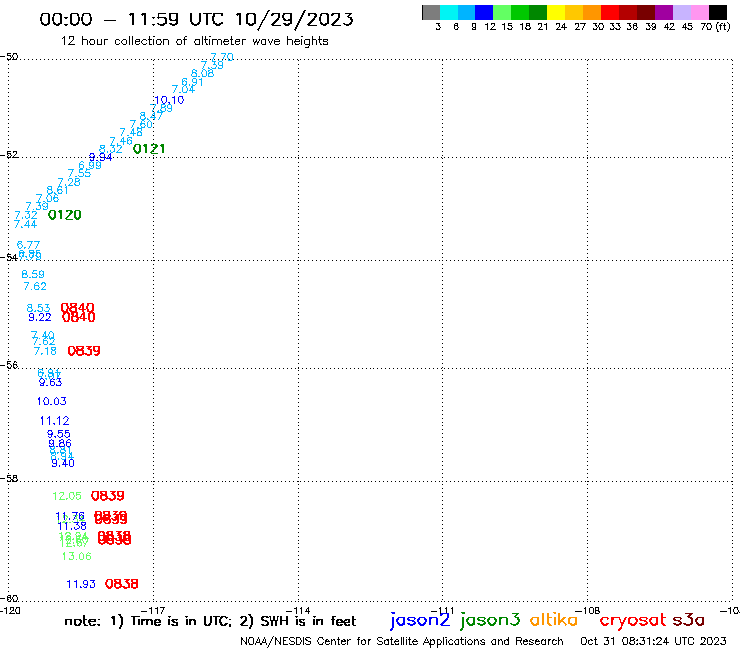The width and height of the screenshot is (740, 650).
Task: Click the wave height value '7.04'
Action: pos(183,89)
